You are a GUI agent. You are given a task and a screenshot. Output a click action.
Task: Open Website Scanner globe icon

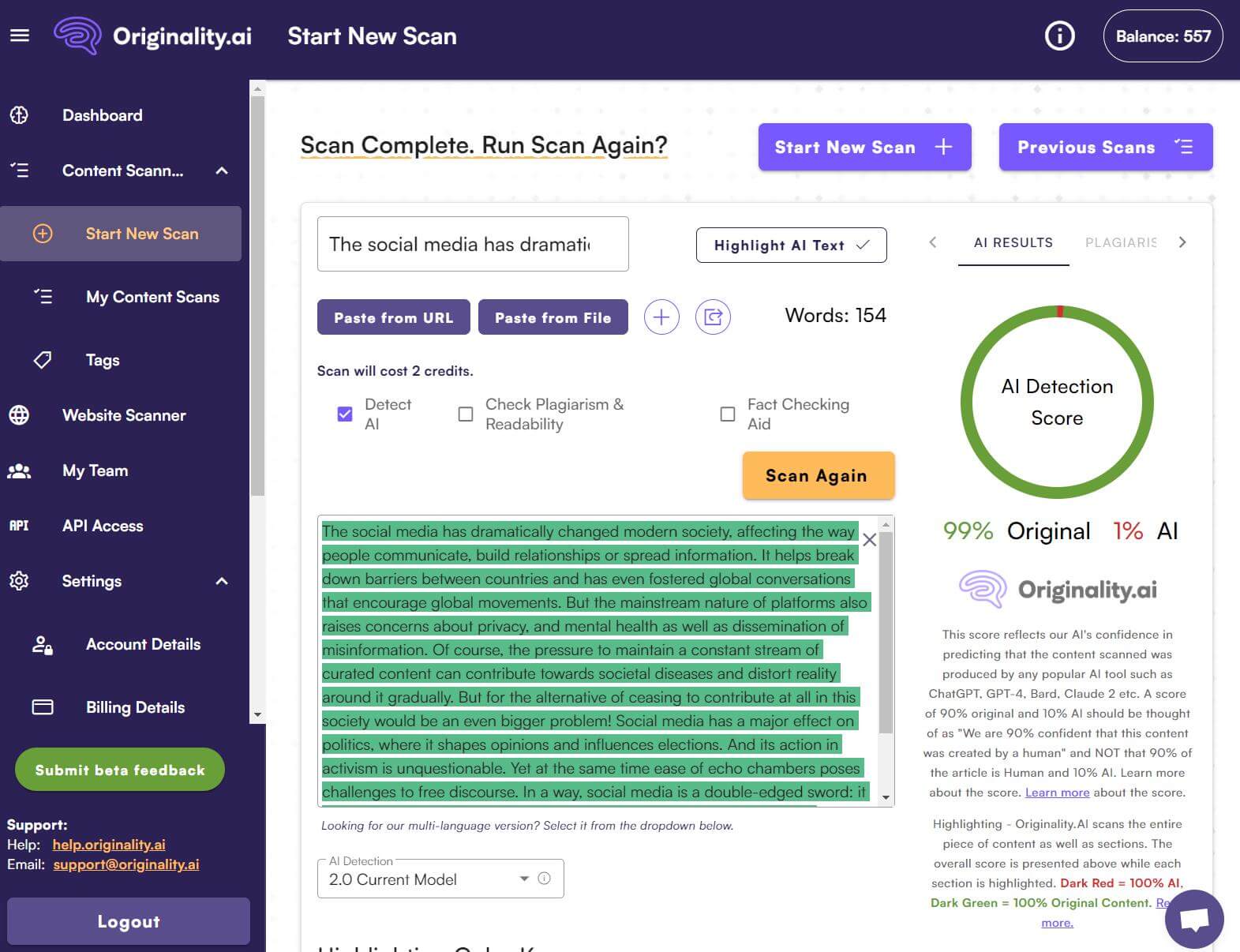tap(19, 415)
